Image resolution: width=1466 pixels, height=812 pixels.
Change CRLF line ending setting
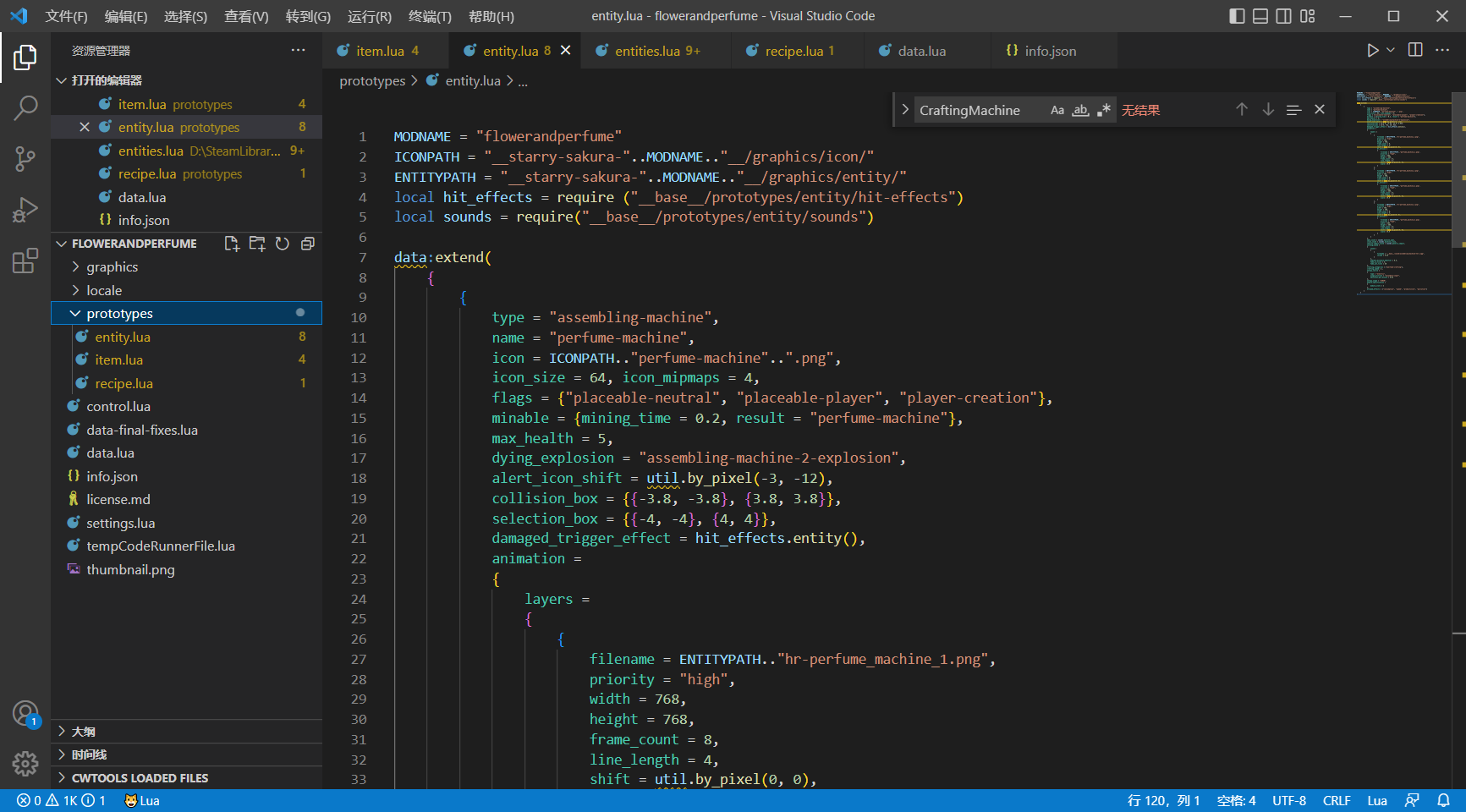(1337, 800)
